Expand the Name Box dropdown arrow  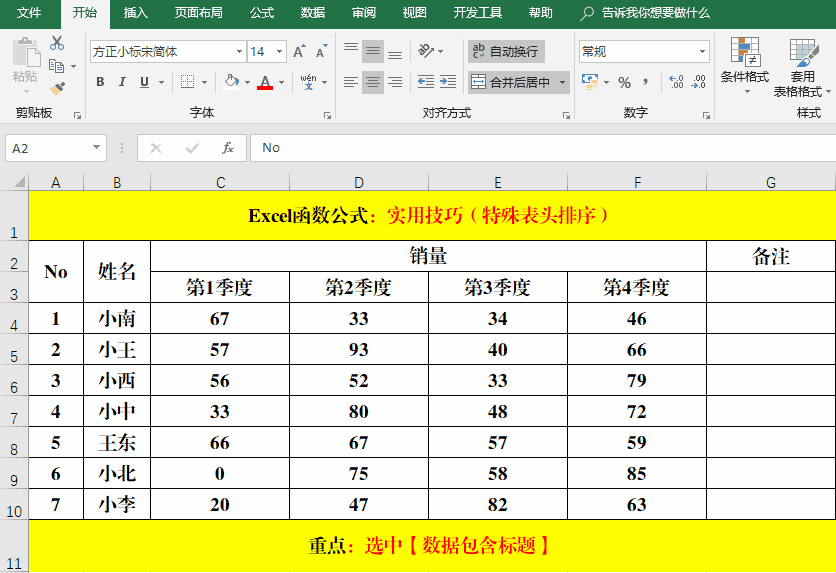click(97, 148)
